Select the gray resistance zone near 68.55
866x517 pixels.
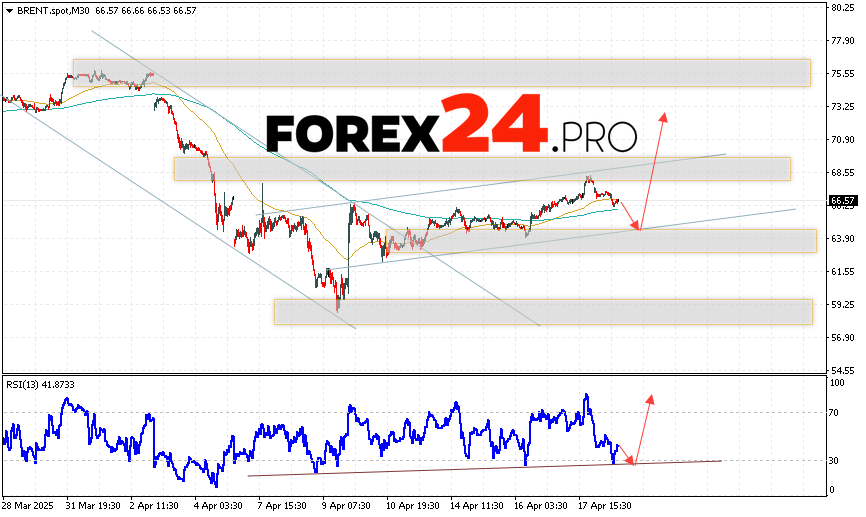point(481,168)
